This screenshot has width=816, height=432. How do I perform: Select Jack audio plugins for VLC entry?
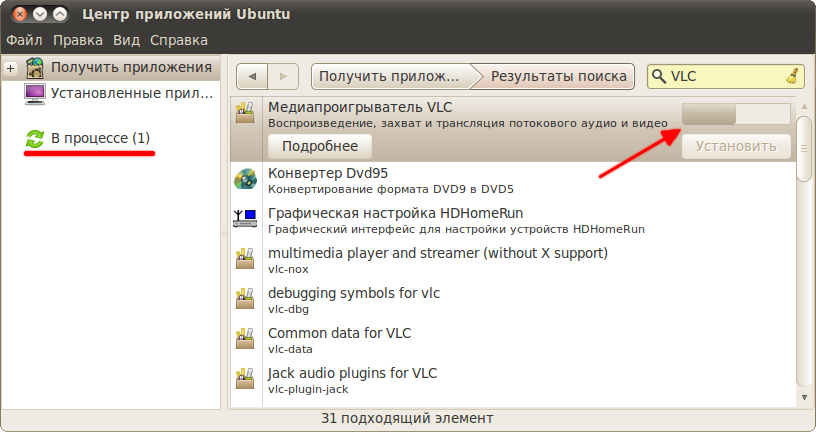[x=513, y=380]
